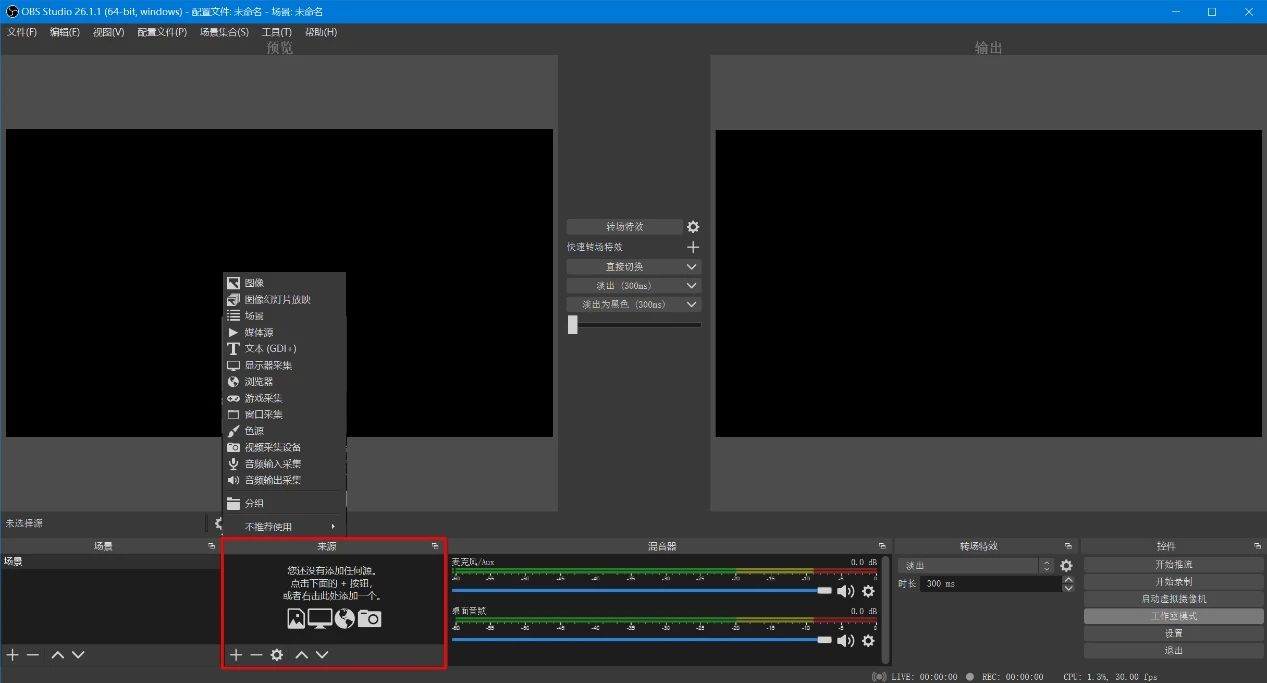Move scene up in the 场景 panel
1267x683 pixels.
(57, 655)
